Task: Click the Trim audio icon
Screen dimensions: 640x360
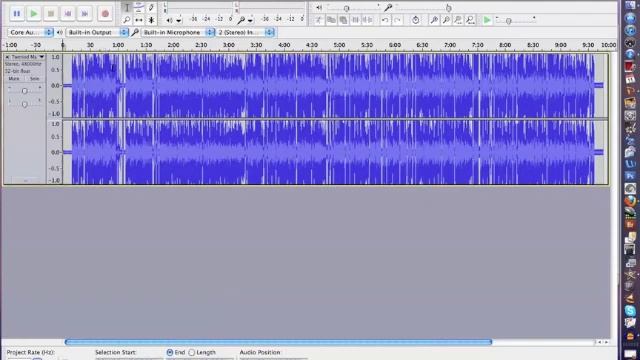Action: (356, 20)
